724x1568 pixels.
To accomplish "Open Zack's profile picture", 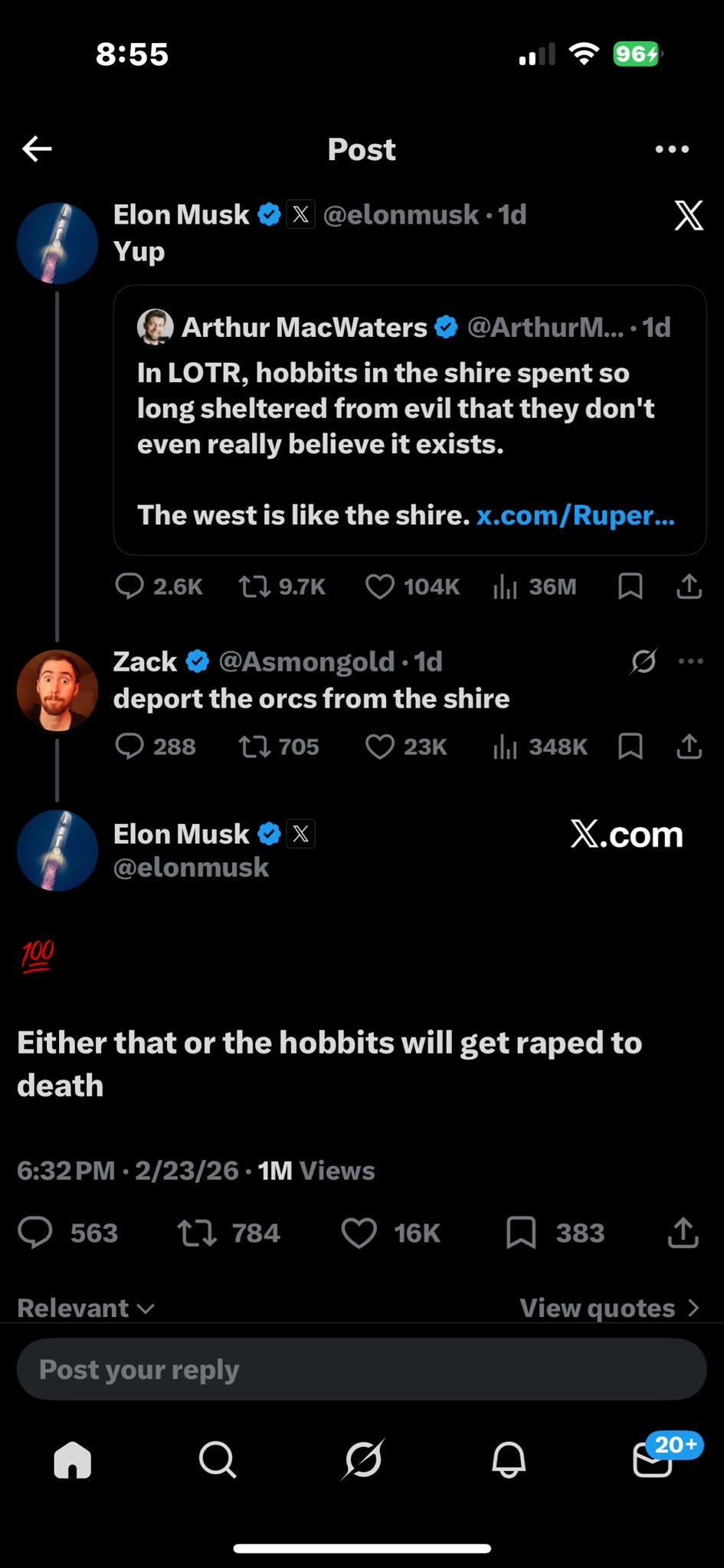I will click(57, 690).
